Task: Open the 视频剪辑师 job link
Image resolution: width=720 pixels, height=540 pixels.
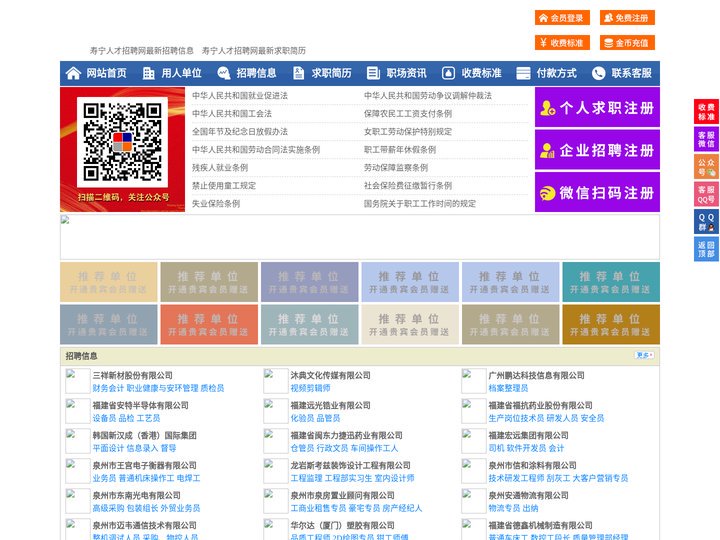Action: (x=310, y=388)
